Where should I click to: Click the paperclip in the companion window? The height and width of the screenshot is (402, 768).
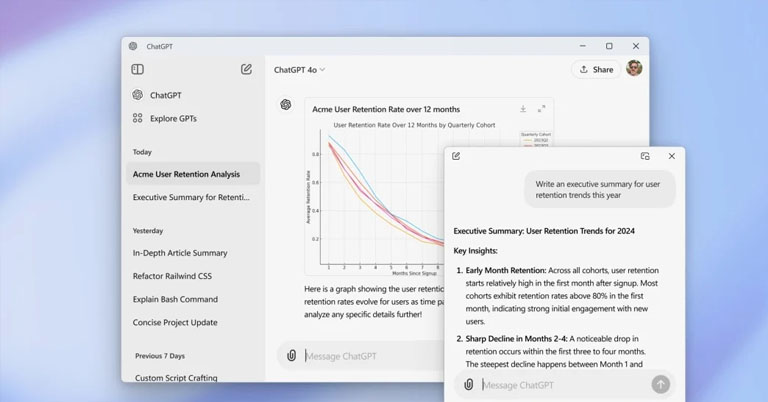click(x=468, y=384)
